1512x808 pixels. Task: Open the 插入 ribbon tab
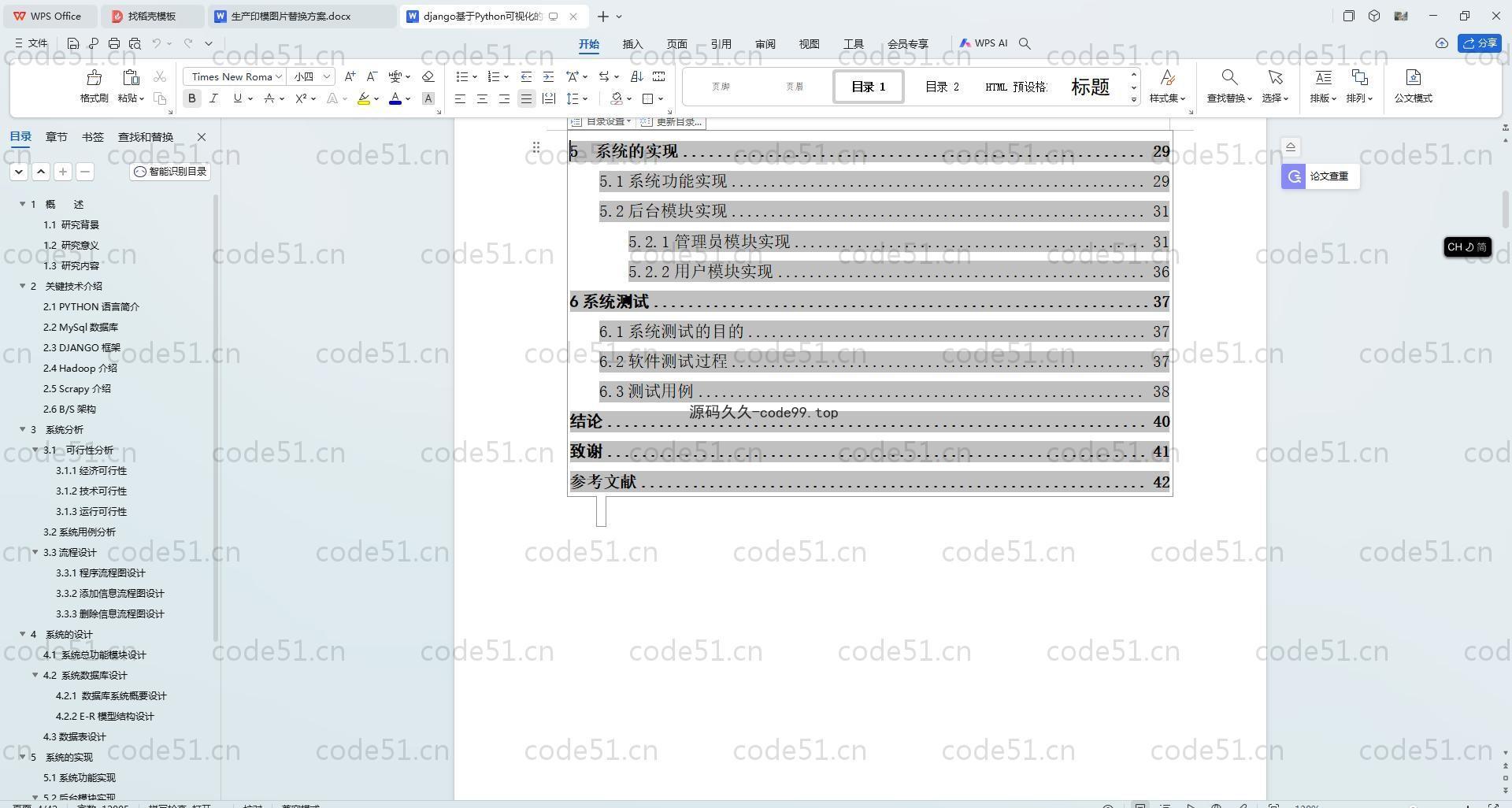click(632, 44)
